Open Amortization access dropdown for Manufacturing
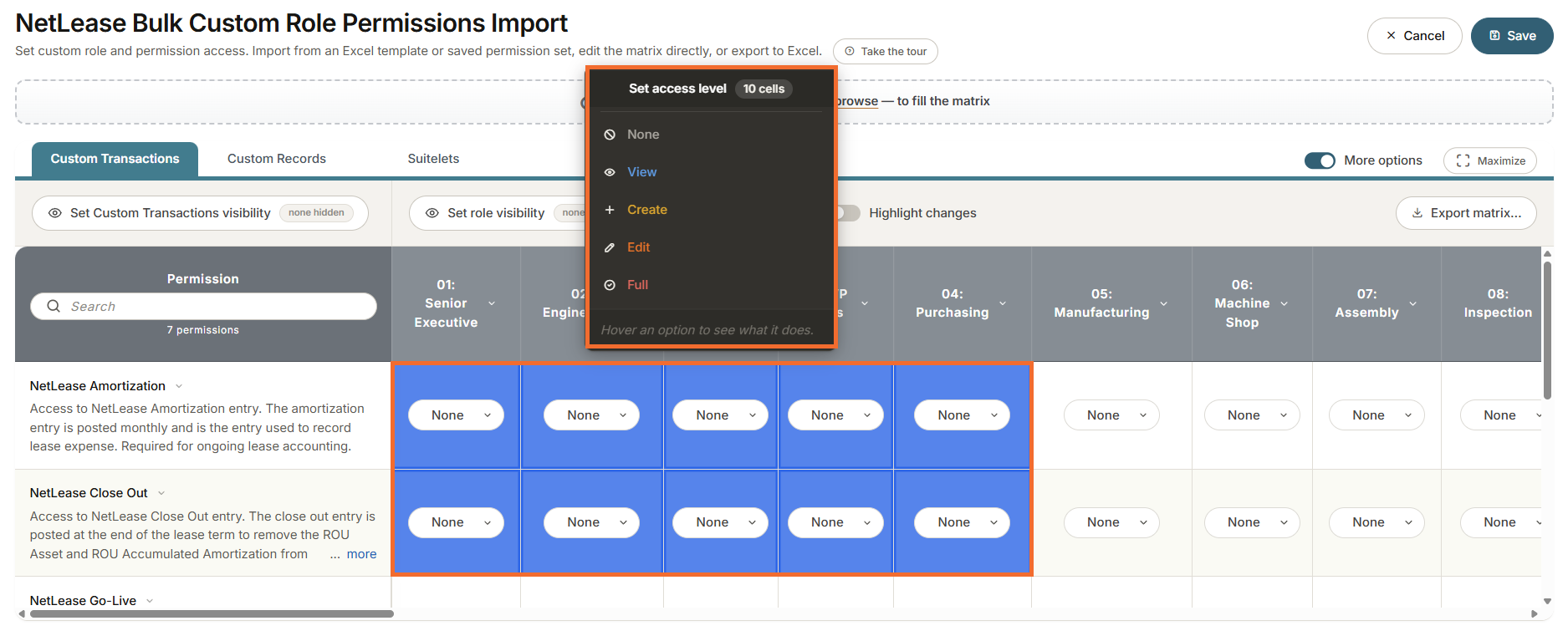Screen dimensions: 1568x636 tap(1111, 415)
